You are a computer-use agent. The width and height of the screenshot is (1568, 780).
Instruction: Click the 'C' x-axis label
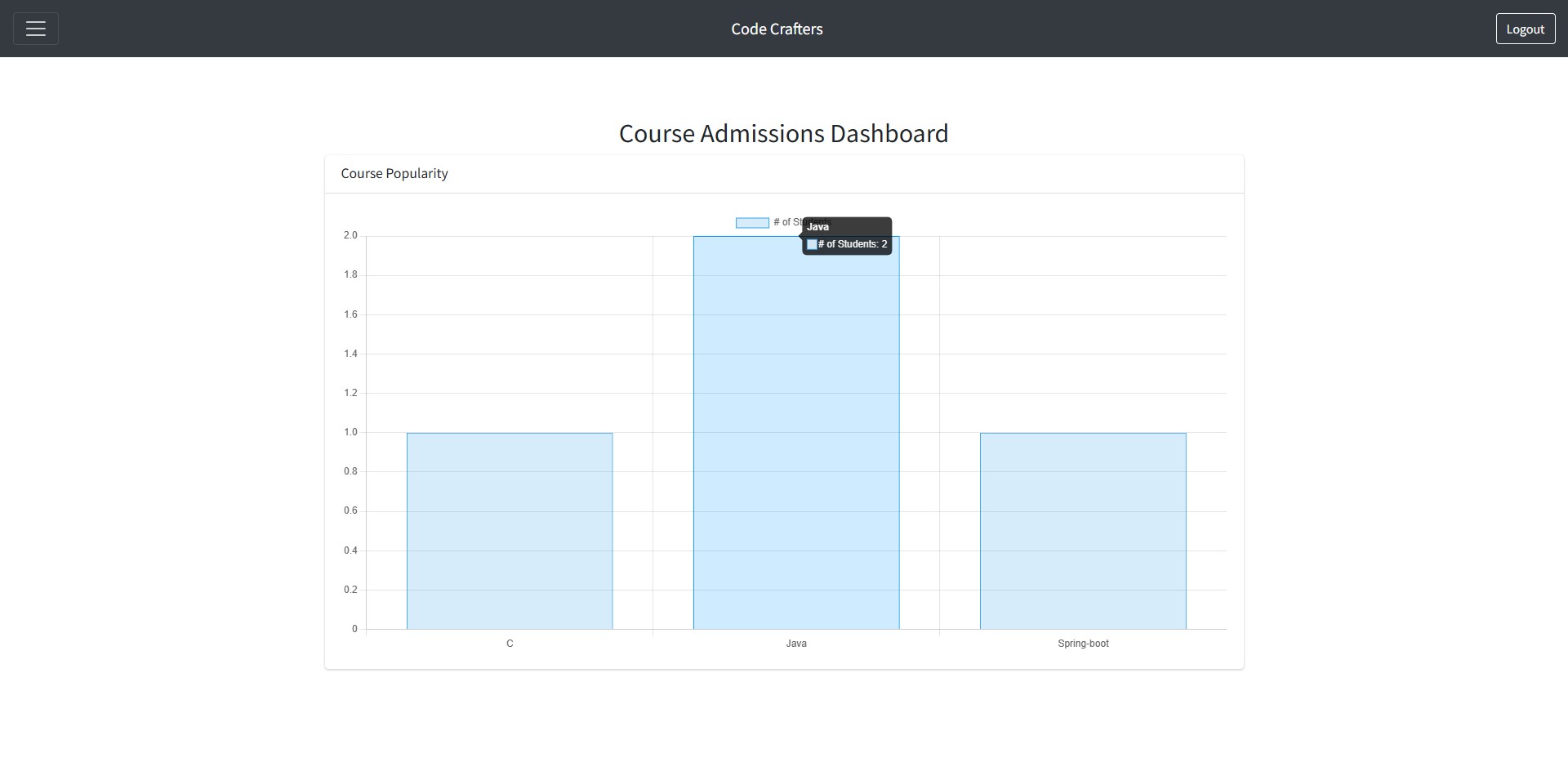510,644
